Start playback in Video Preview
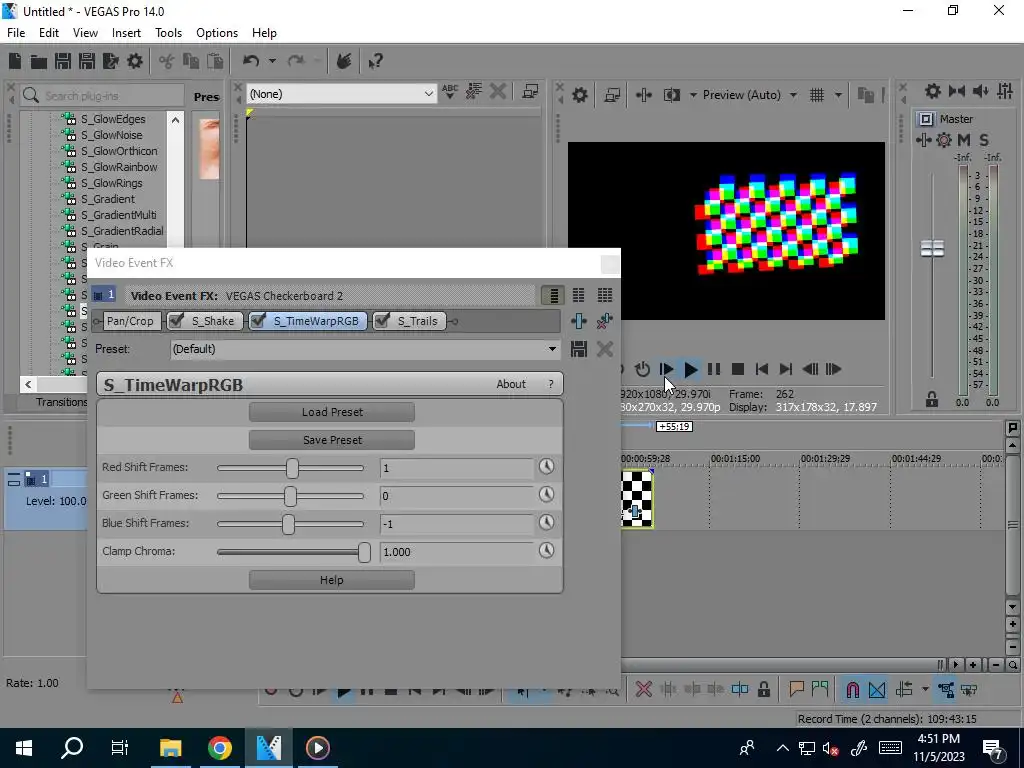This screenshot has height=768, width=1024. coord(690,370)
